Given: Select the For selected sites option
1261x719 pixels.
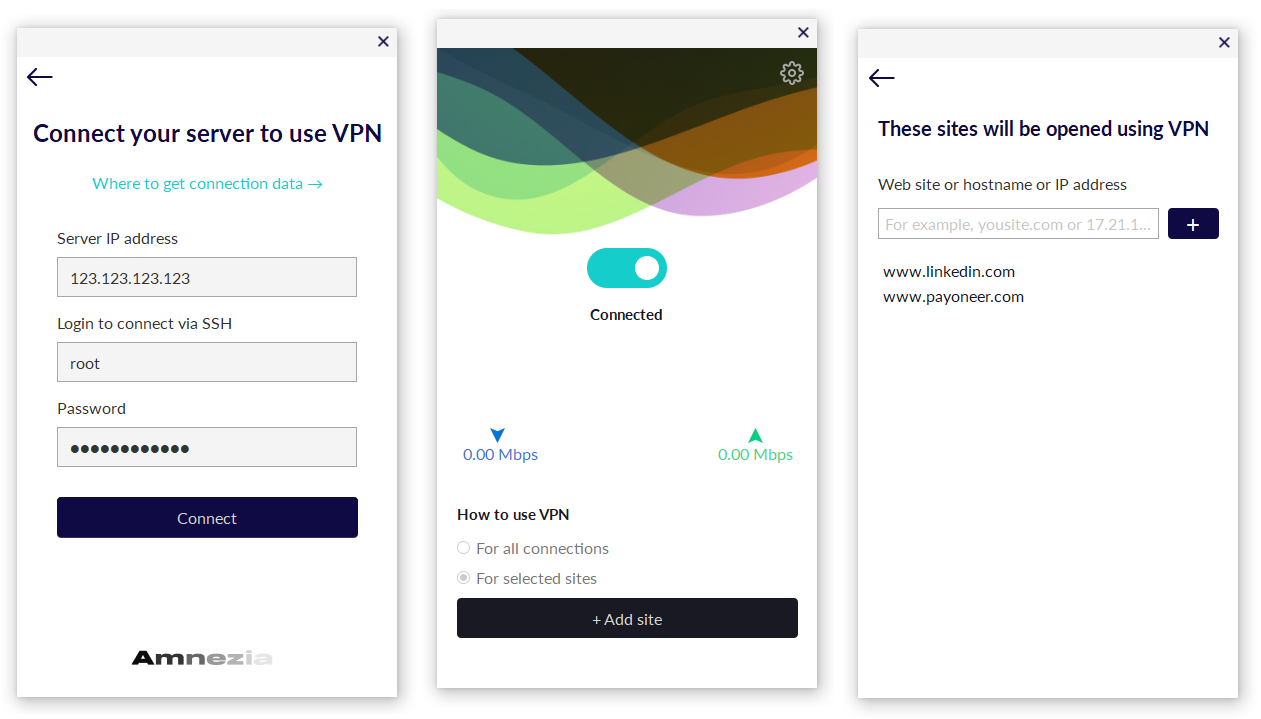Looking at the screenshot, I should [527, 578].
